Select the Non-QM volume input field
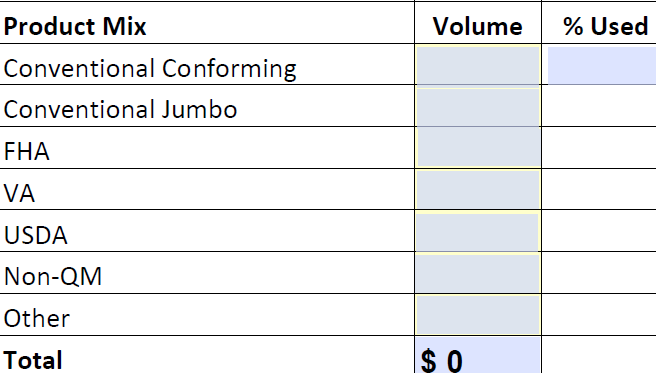The height and width of the screenshot is (373, 656). pos(478,273)
